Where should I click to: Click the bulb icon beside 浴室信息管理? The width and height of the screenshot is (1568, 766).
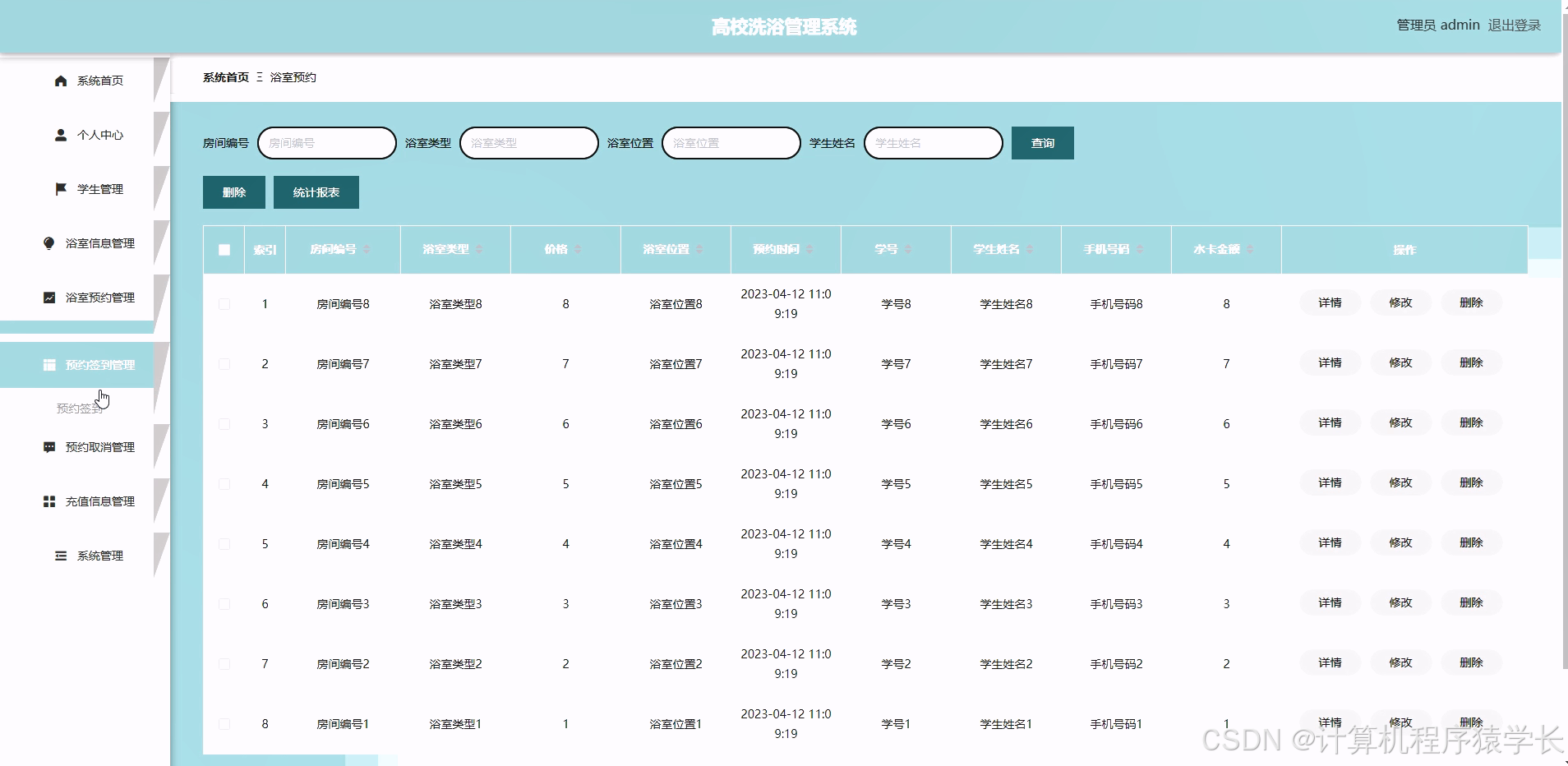(x=48, y=243)
